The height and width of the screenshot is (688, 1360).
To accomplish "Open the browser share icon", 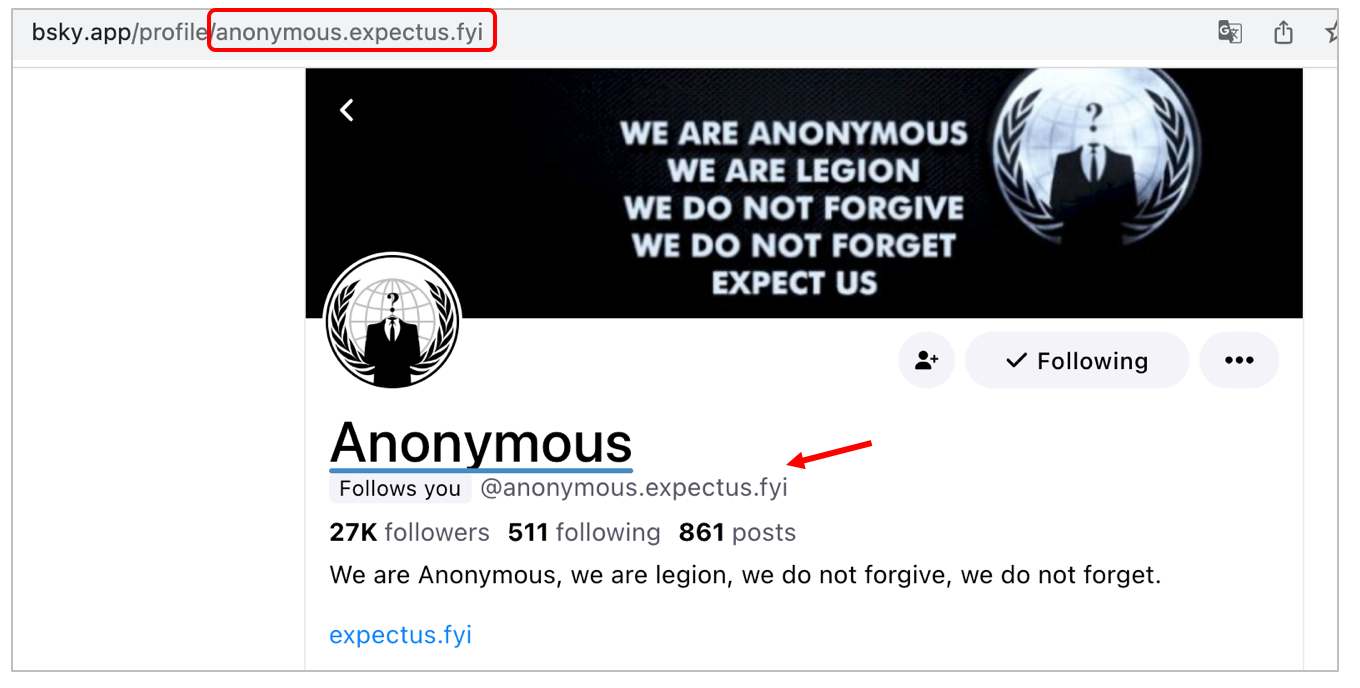I will (x=1283, y=32).
